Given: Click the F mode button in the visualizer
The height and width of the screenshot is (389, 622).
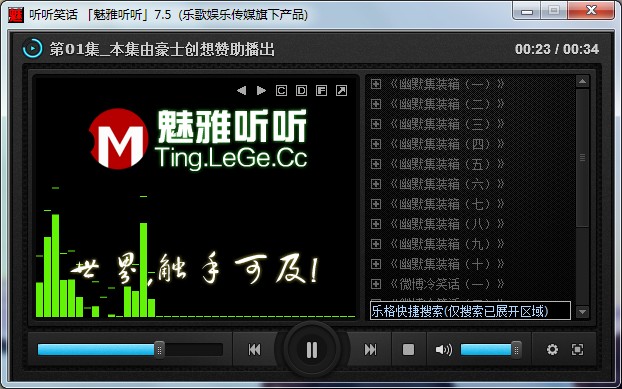Looking at the screenshot, I should coord(321,91).
